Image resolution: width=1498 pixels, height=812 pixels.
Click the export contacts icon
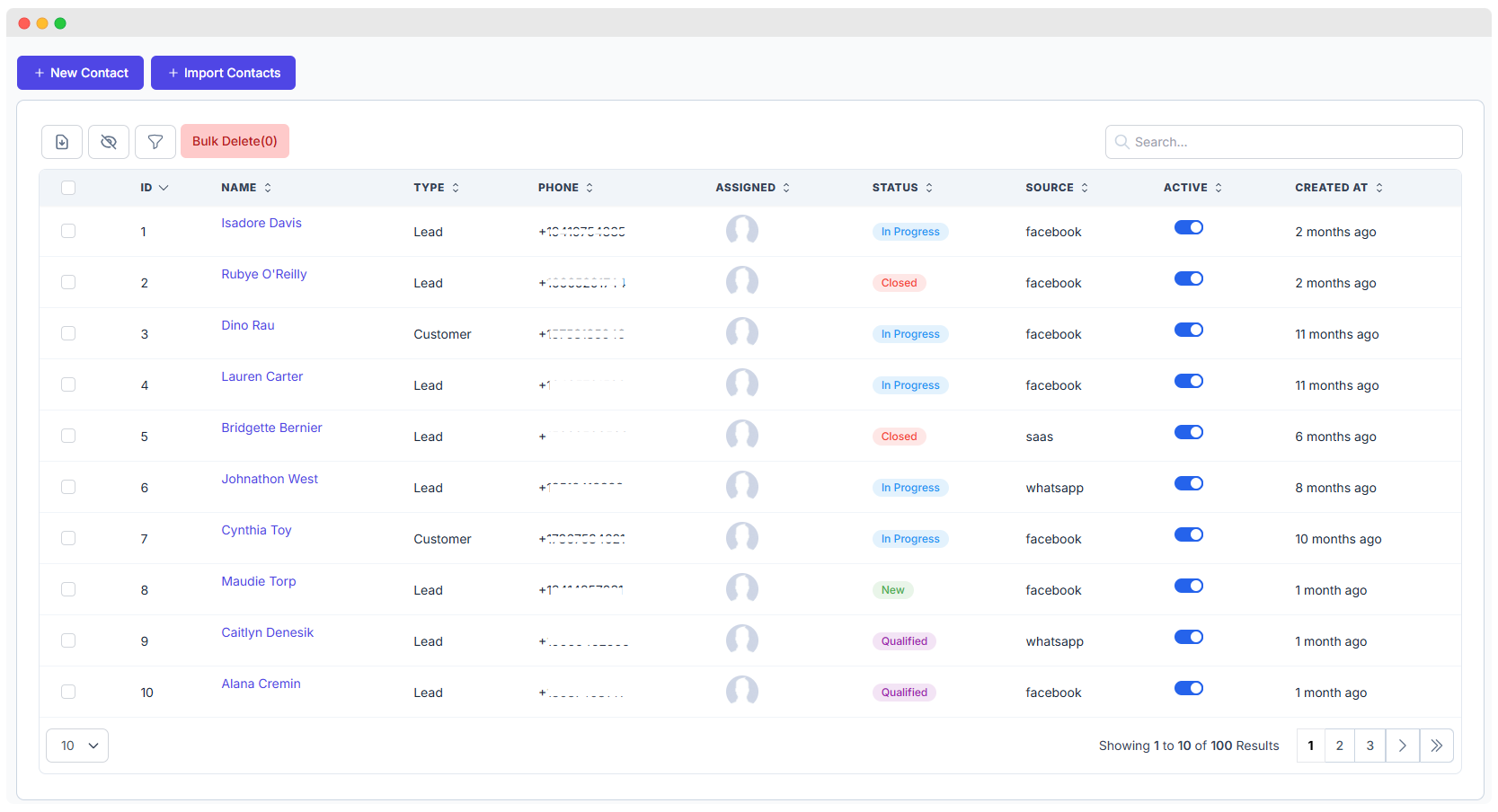[61, 141]
